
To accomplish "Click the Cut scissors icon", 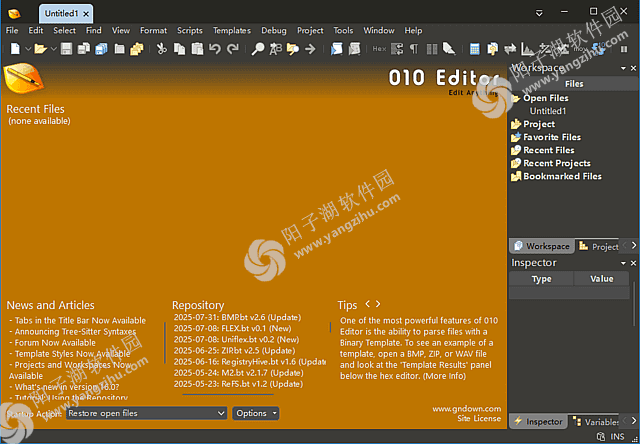I will 162,49.
